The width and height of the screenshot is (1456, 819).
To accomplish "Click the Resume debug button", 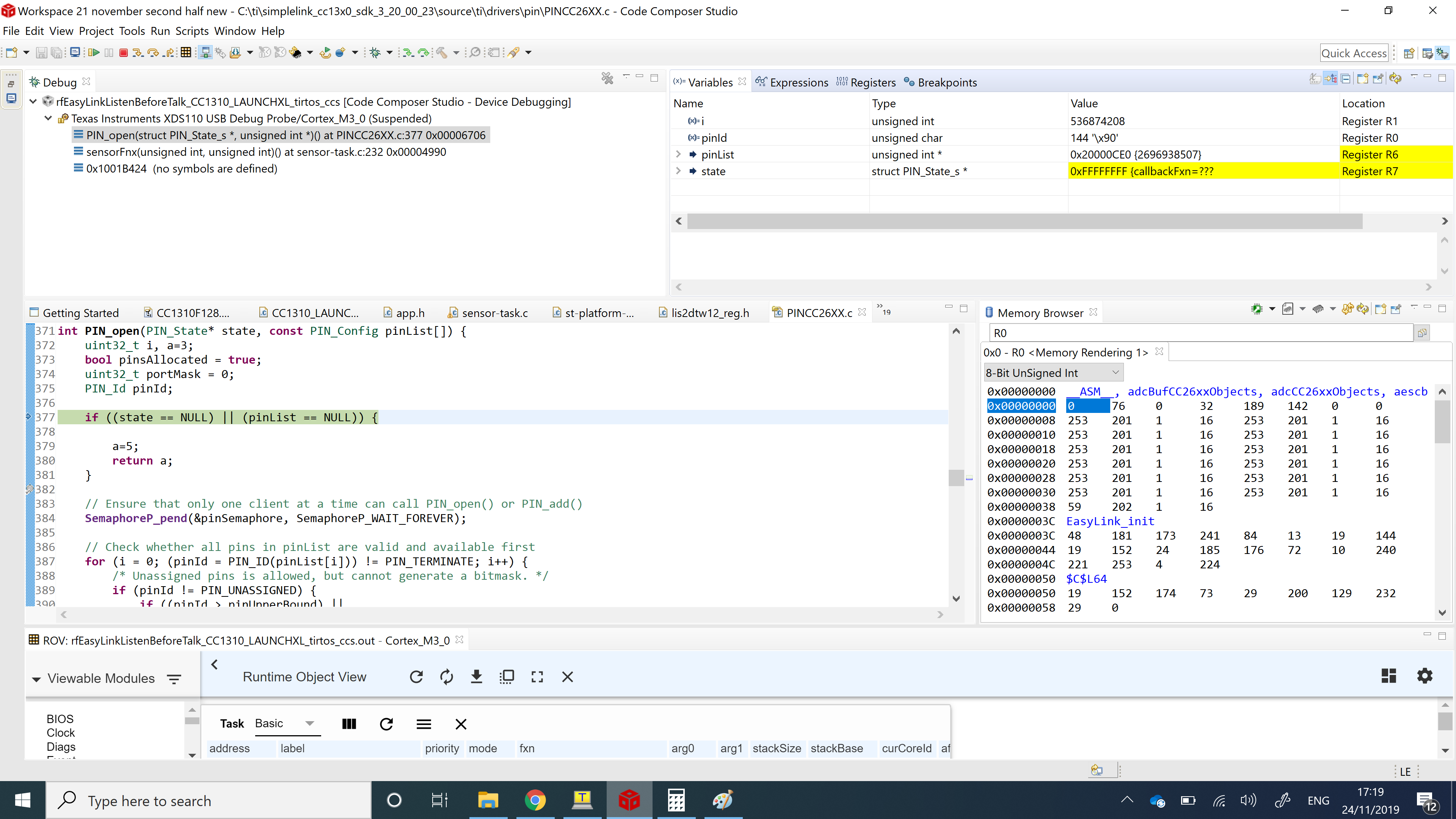I will 94,53.
